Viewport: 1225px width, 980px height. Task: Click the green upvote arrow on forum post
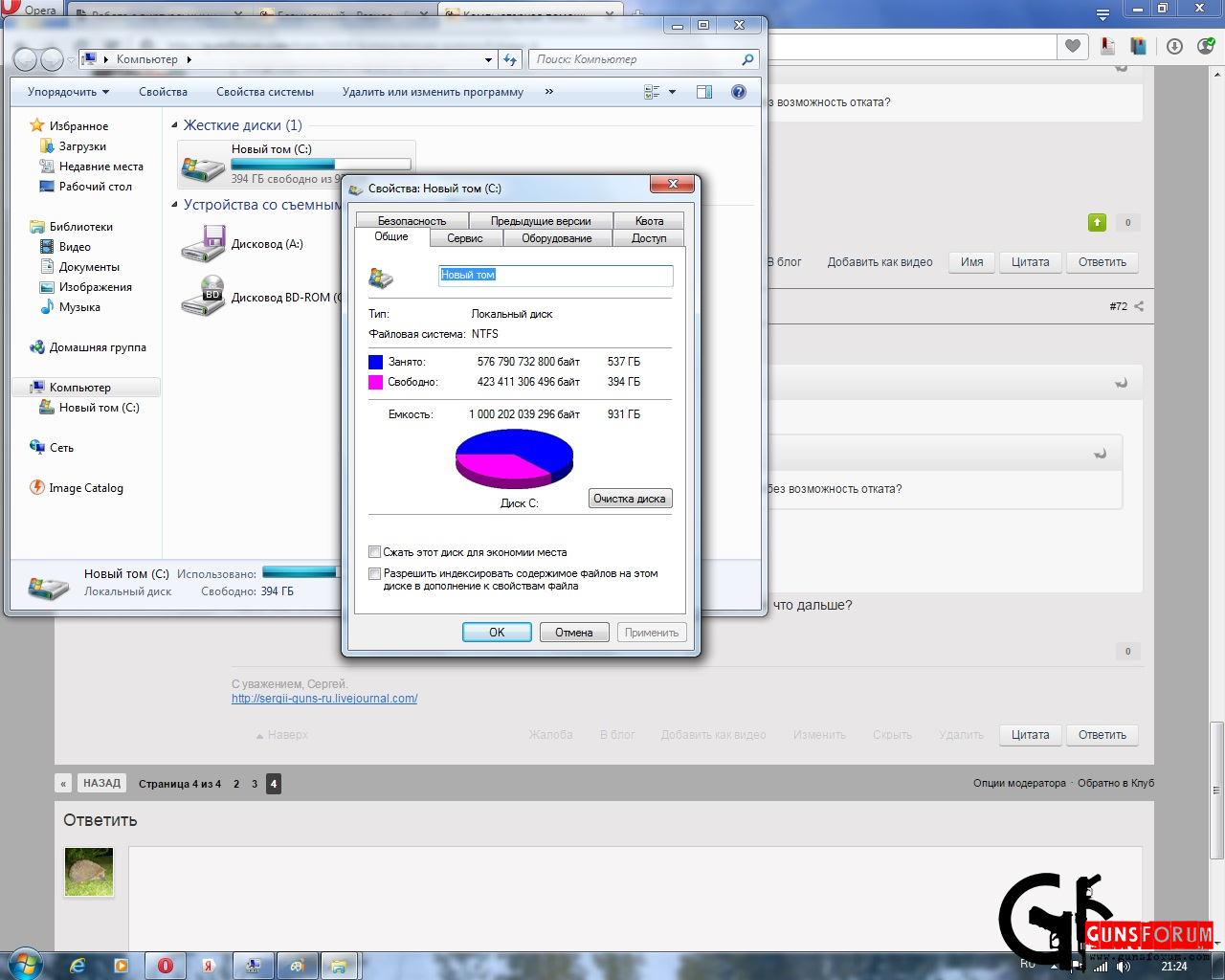pyautogui.click(x=1097, y=222)
